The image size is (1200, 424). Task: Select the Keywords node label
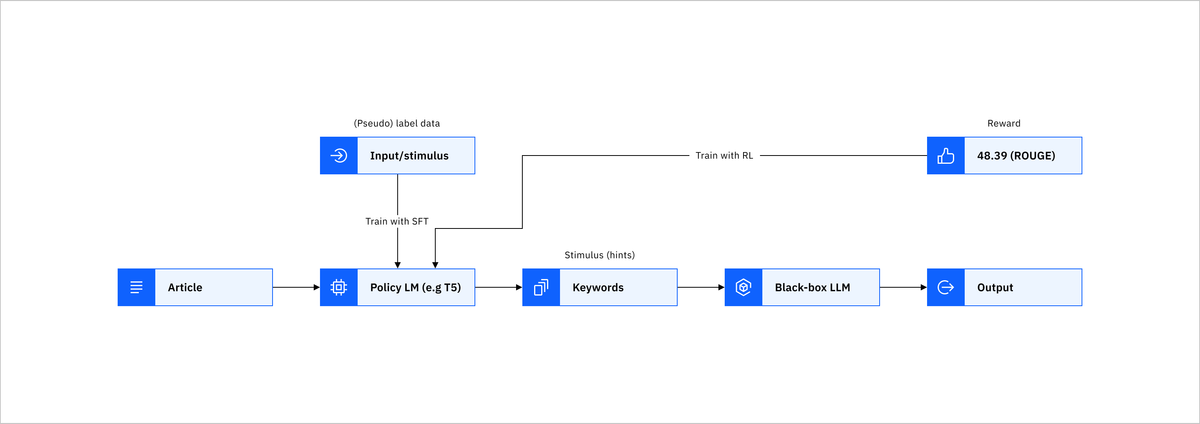[x=597, y=287]
